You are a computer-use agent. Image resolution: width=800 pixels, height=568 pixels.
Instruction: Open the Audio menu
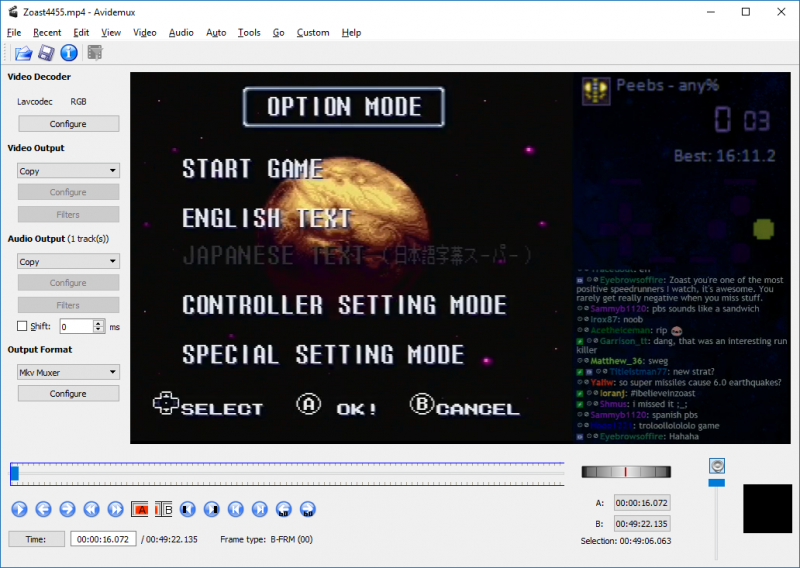(181, 33)
